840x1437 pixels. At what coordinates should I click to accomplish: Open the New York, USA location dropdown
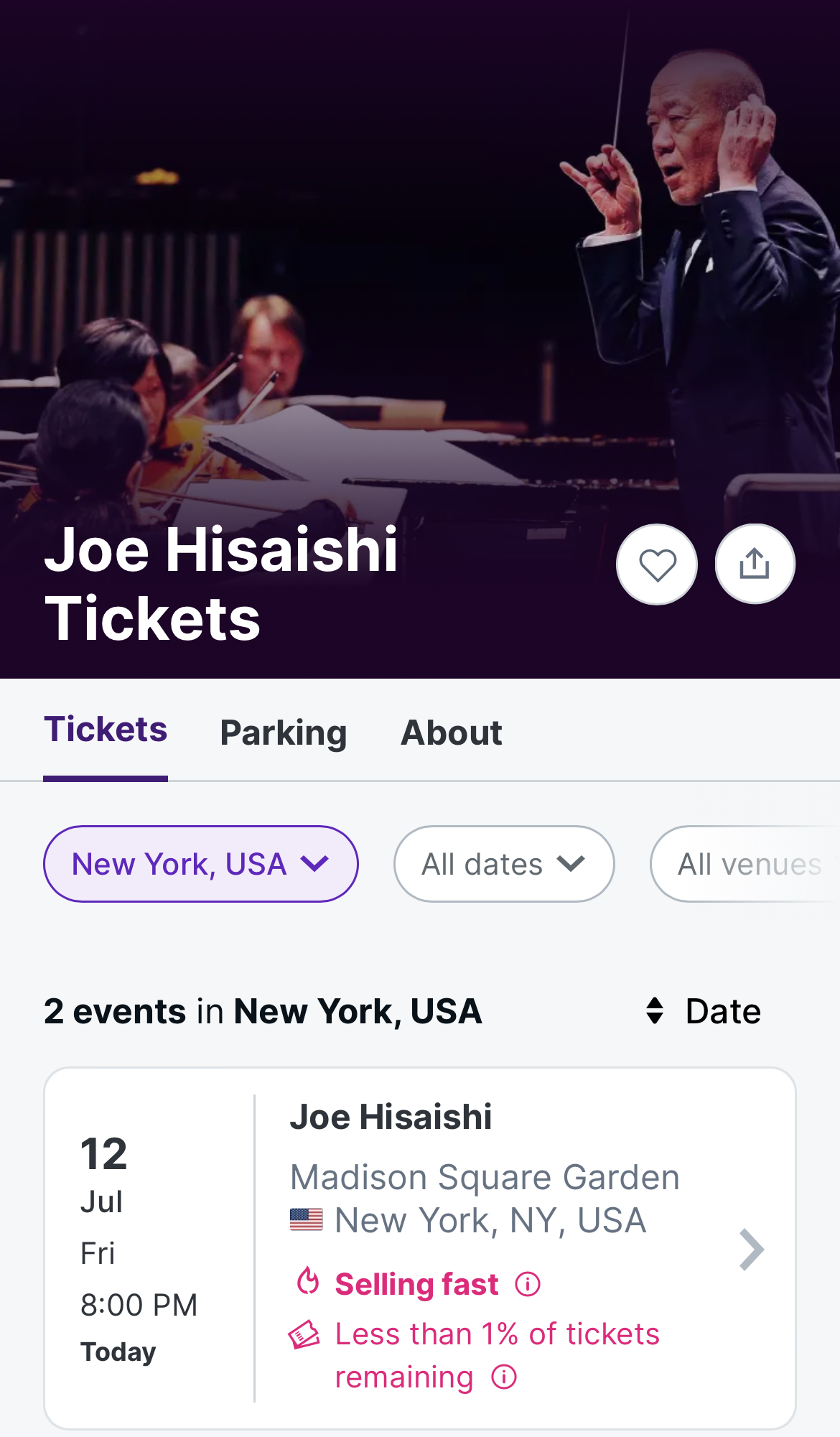point(201,864)
